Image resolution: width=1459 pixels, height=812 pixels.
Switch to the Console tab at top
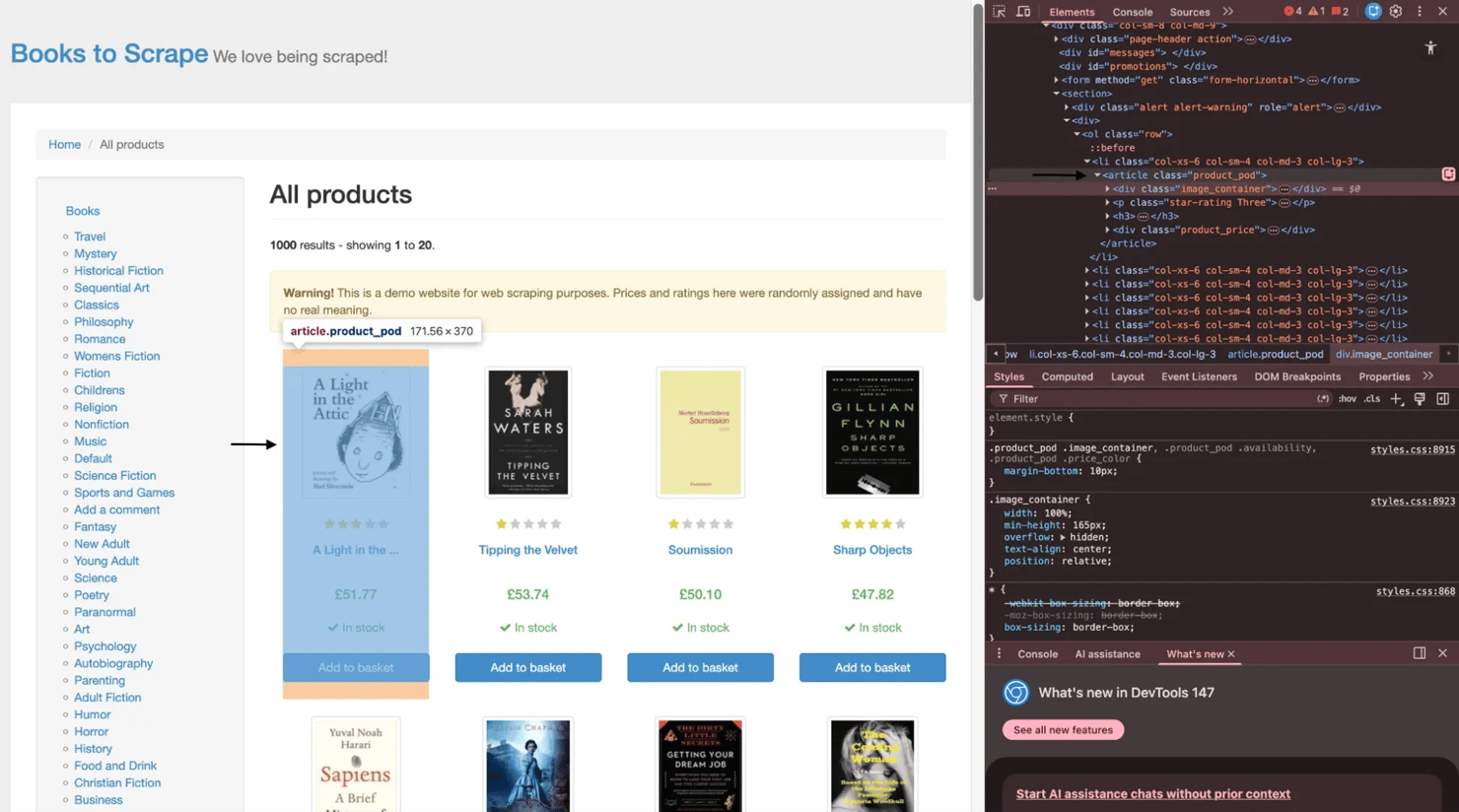1132,12
